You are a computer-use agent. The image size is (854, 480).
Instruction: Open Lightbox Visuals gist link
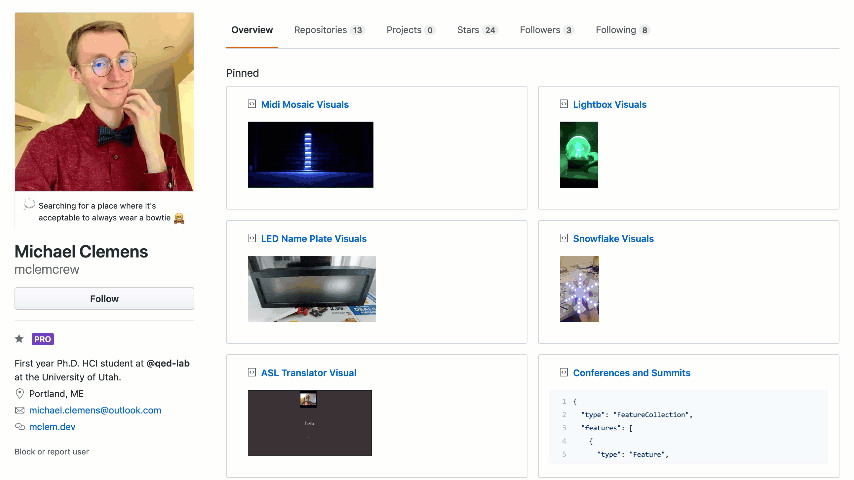click(609, 105)
